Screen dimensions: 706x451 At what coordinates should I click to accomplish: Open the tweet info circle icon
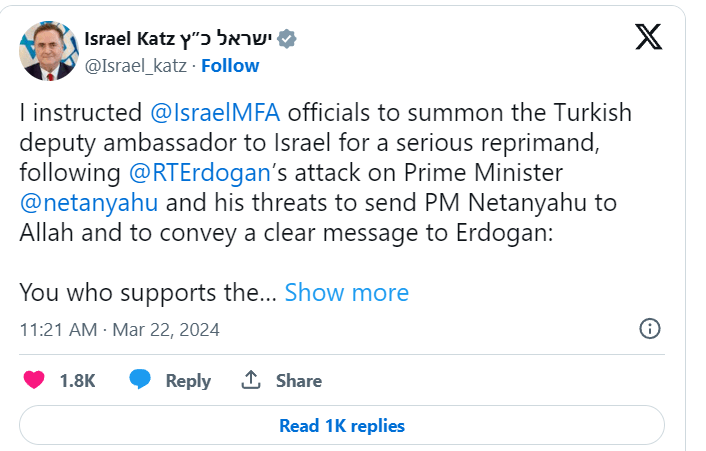click(649, 328)
